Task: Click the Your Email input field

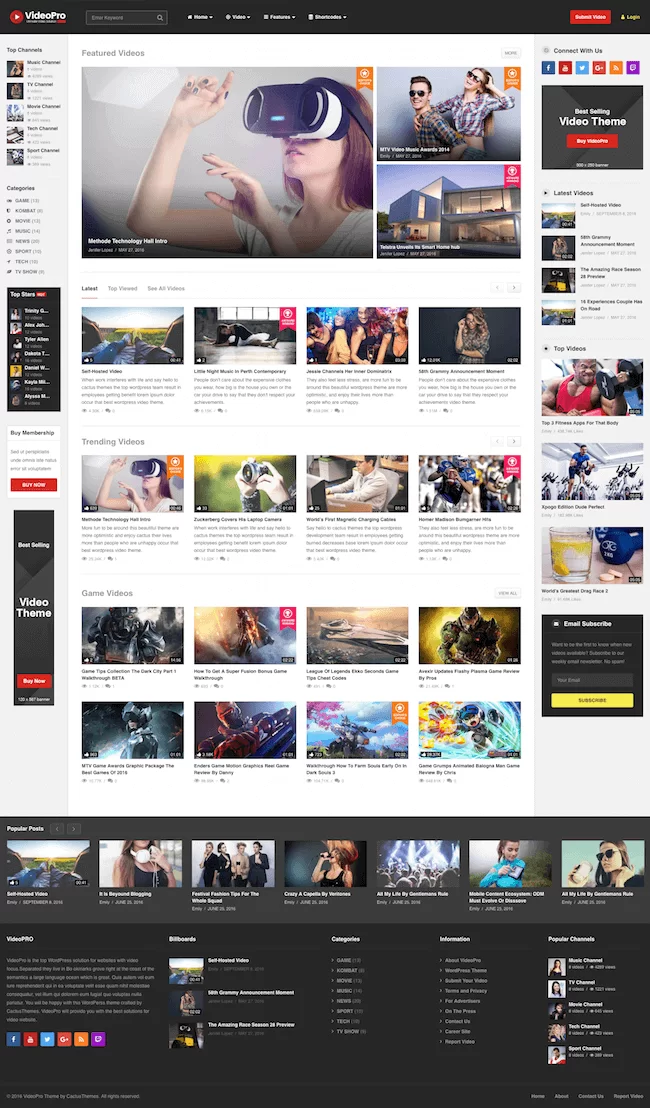Action: point(592,680)
